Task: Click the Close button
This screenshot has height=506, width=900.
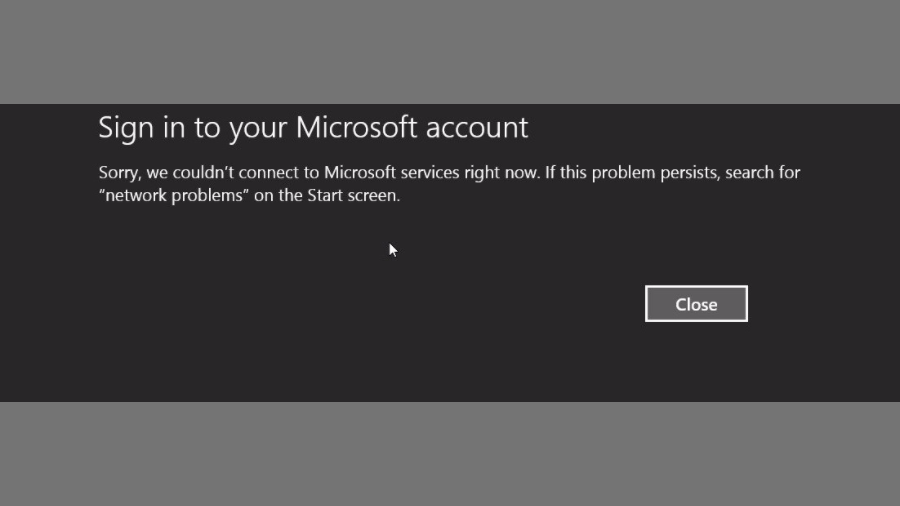Action: tap(696, 304)
